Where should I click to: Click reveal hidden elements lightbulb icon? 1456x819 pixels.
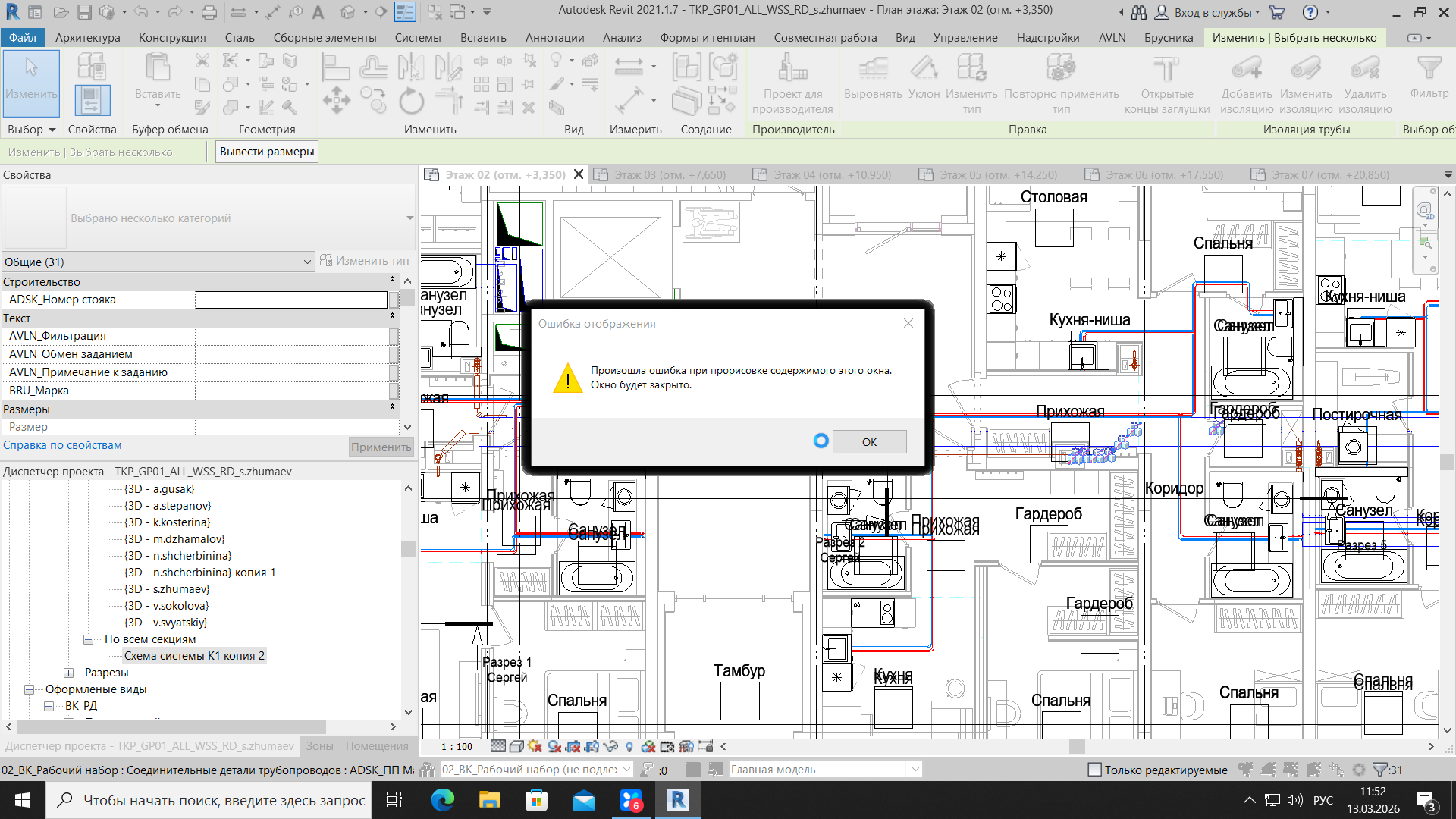tap(629, 747)
